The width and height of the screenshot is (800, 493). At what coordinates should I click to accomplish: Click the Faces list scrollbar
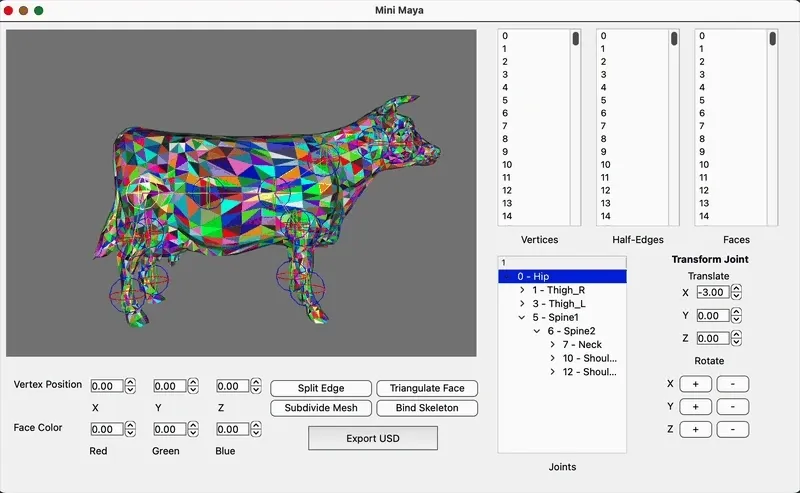(x=772, y=40)
